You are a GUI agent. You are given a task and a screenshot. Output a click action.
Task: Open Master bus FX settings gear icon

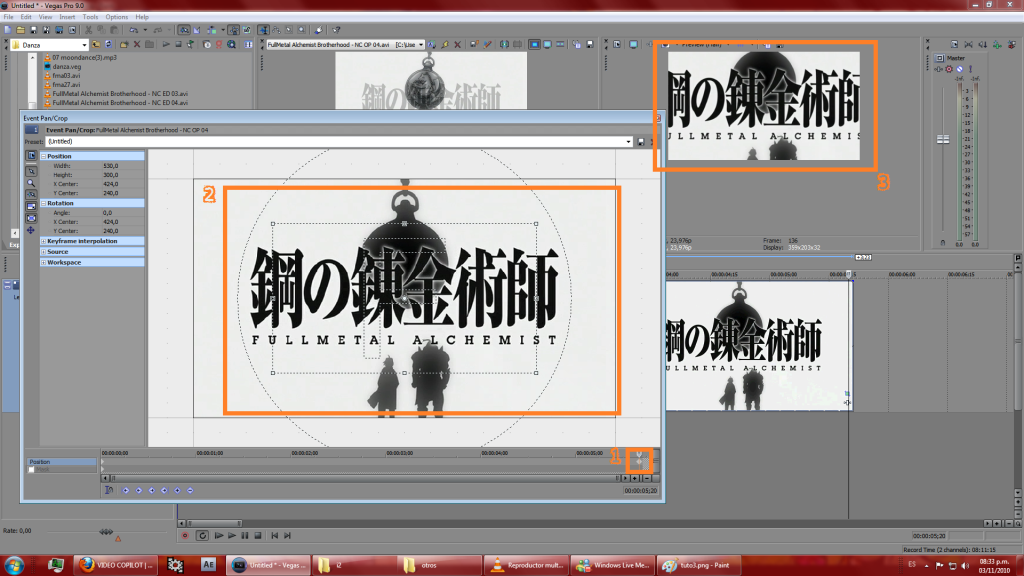[950, 69]
